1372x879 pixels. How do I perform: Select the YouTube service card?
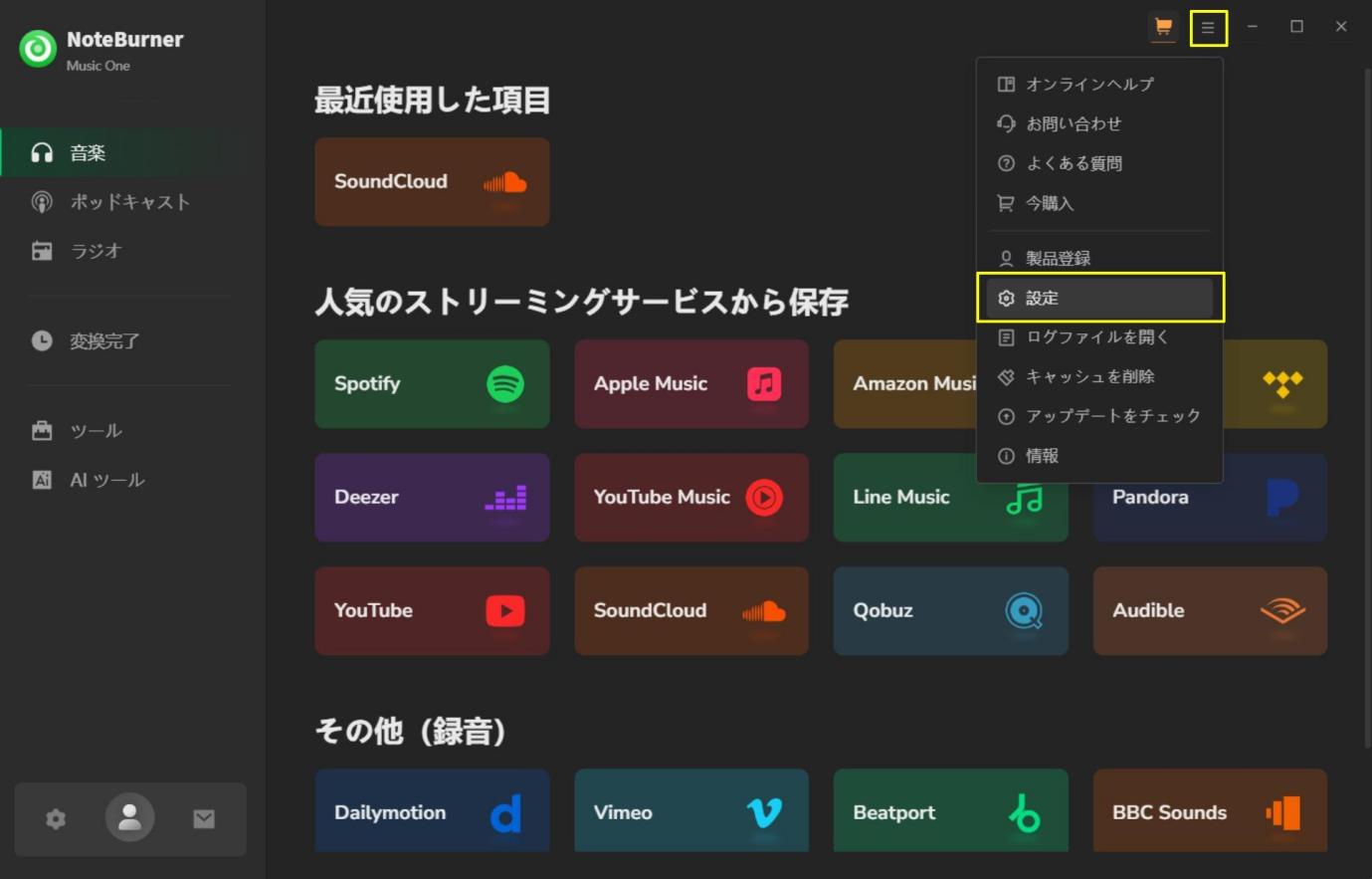coord(432,611)
